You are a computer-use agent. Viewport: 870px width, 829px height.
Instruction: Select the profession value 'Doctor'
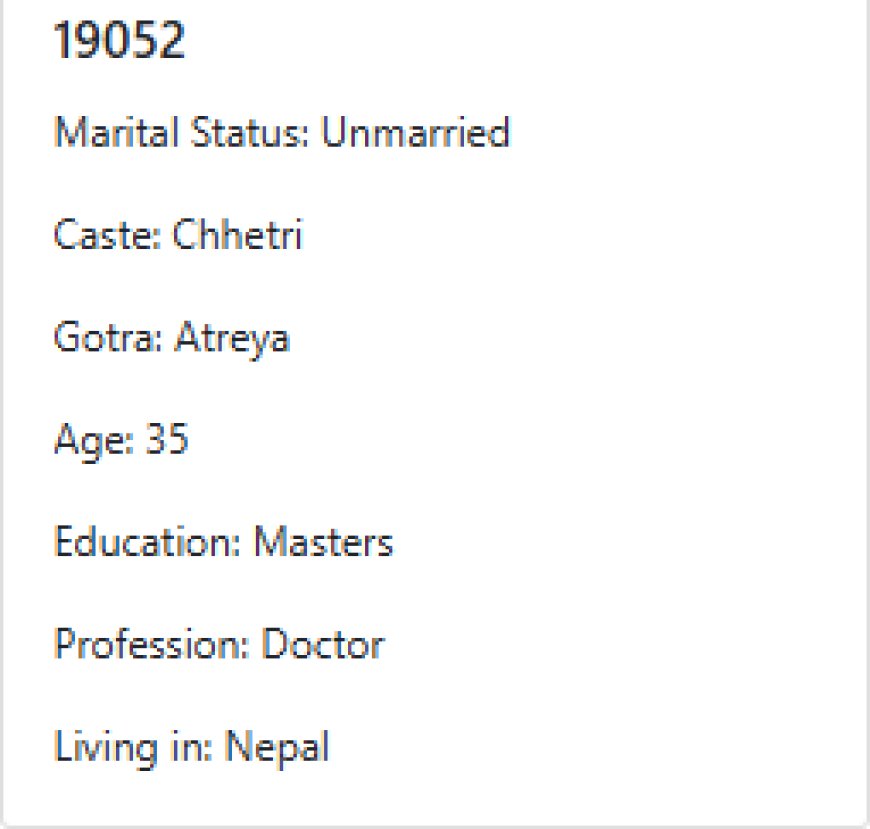tap(322, 645)
